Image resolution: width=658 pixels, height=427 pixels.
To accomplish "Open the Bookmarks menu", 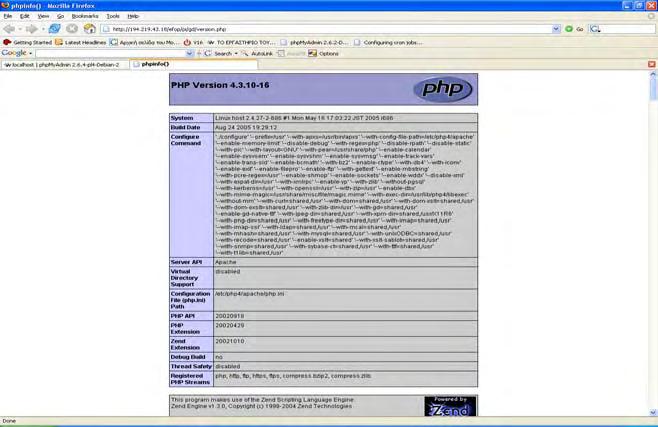I will [85, 16].
